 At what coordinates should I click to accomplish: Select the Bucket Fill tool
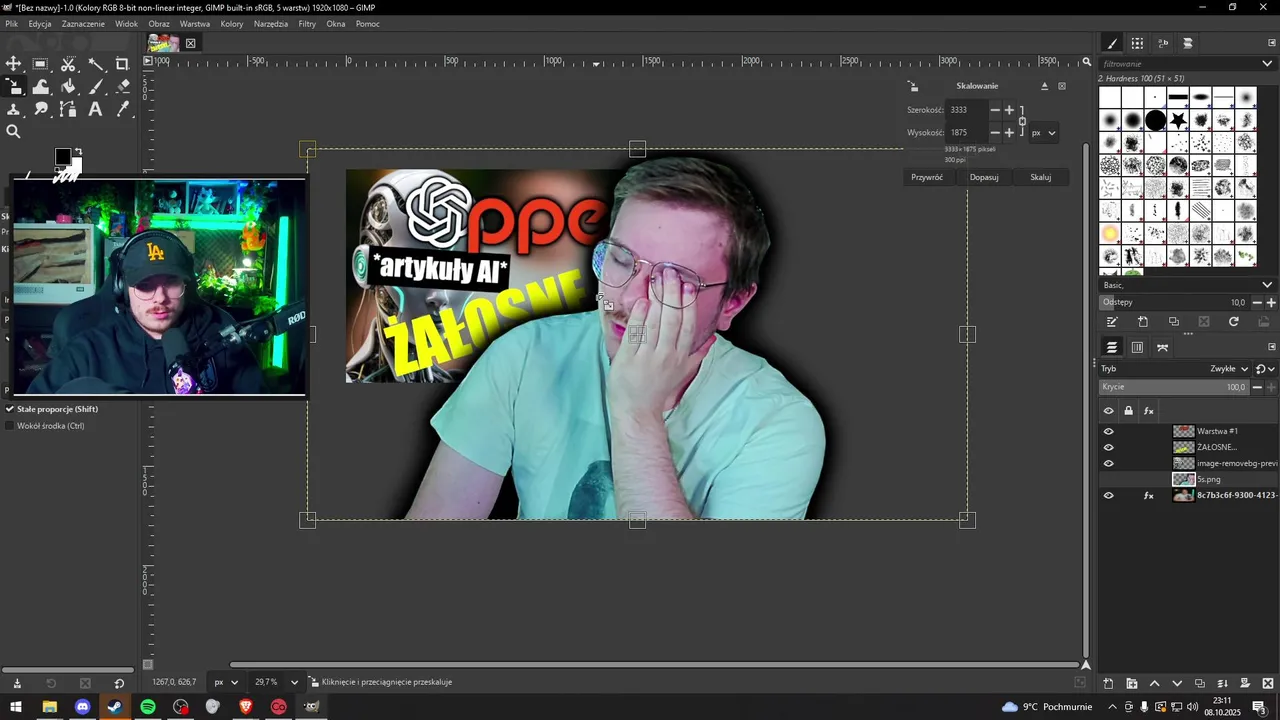pos(68,87)
